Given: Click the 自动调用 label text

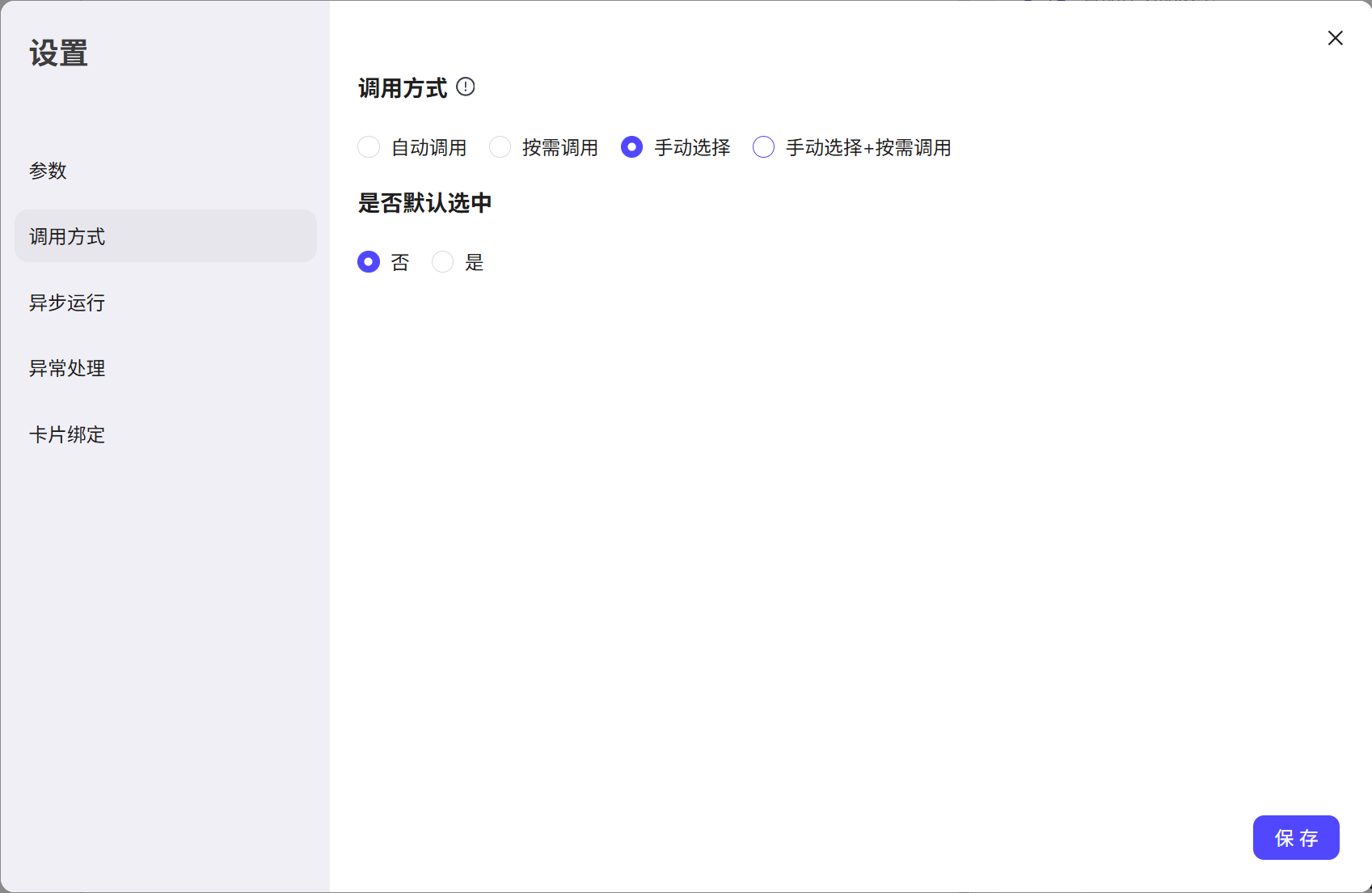Looking at the screenshot, I should (x=428, y=147).
